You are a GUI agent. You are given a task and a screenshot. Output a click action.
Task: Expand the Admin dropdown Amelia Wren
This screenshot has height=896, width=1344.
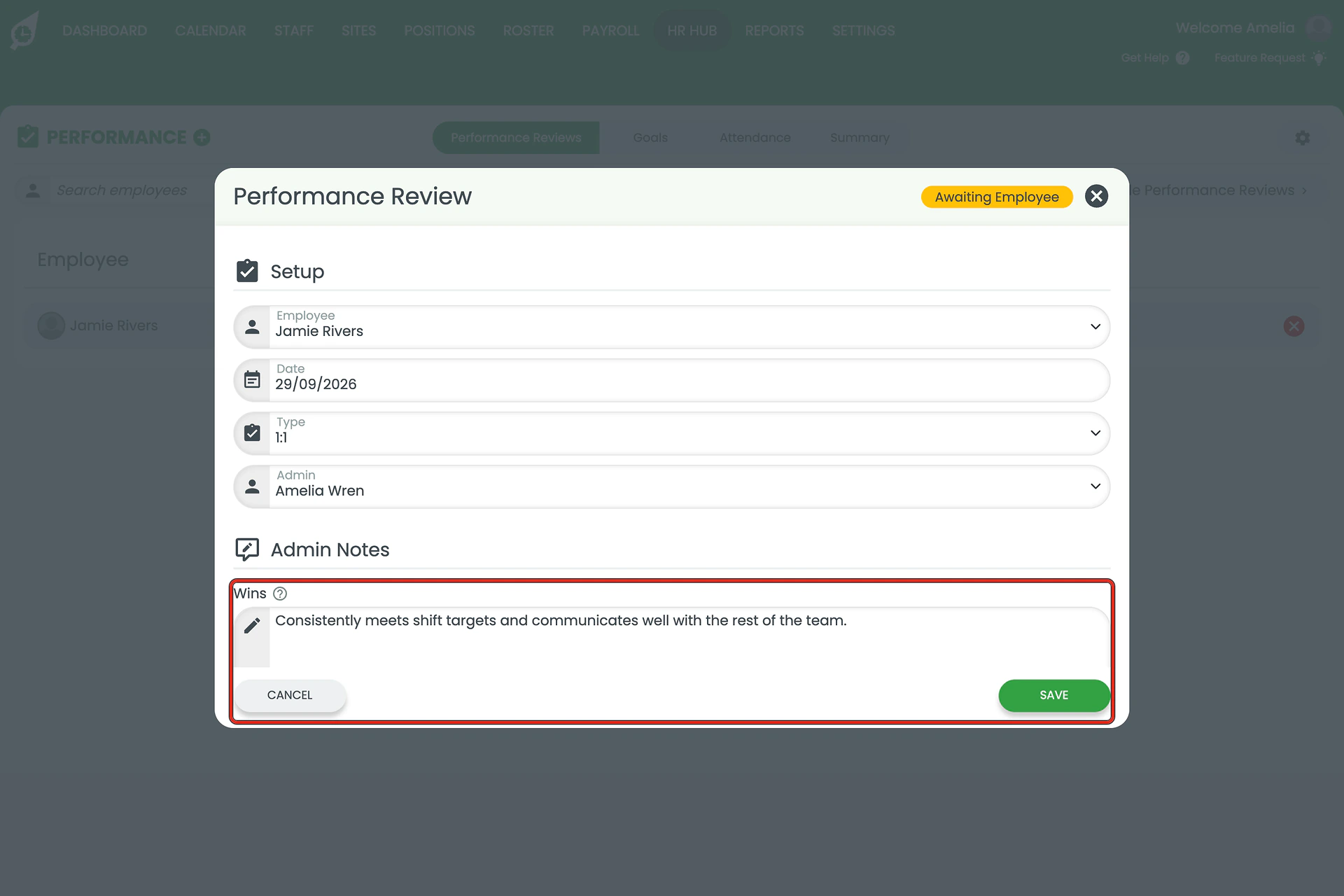click(x=1095, y=486)
